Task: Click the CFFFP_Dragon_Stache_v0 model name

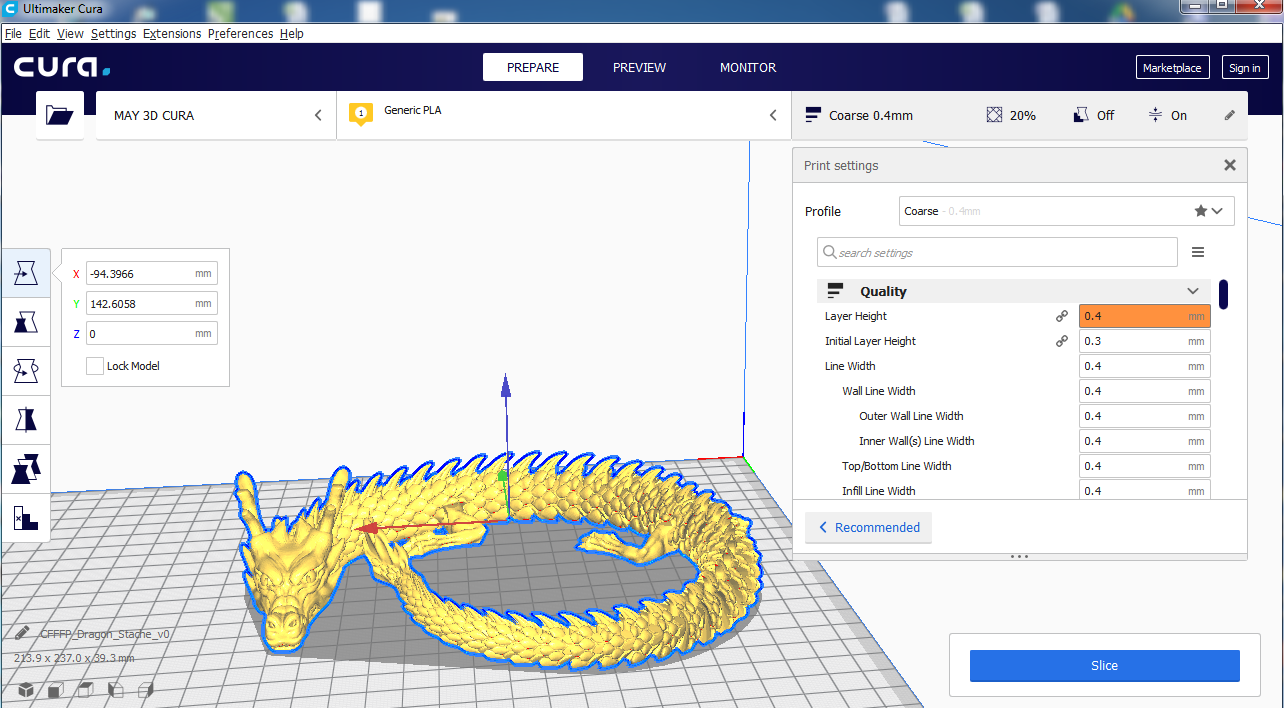Action: [105, 634]
